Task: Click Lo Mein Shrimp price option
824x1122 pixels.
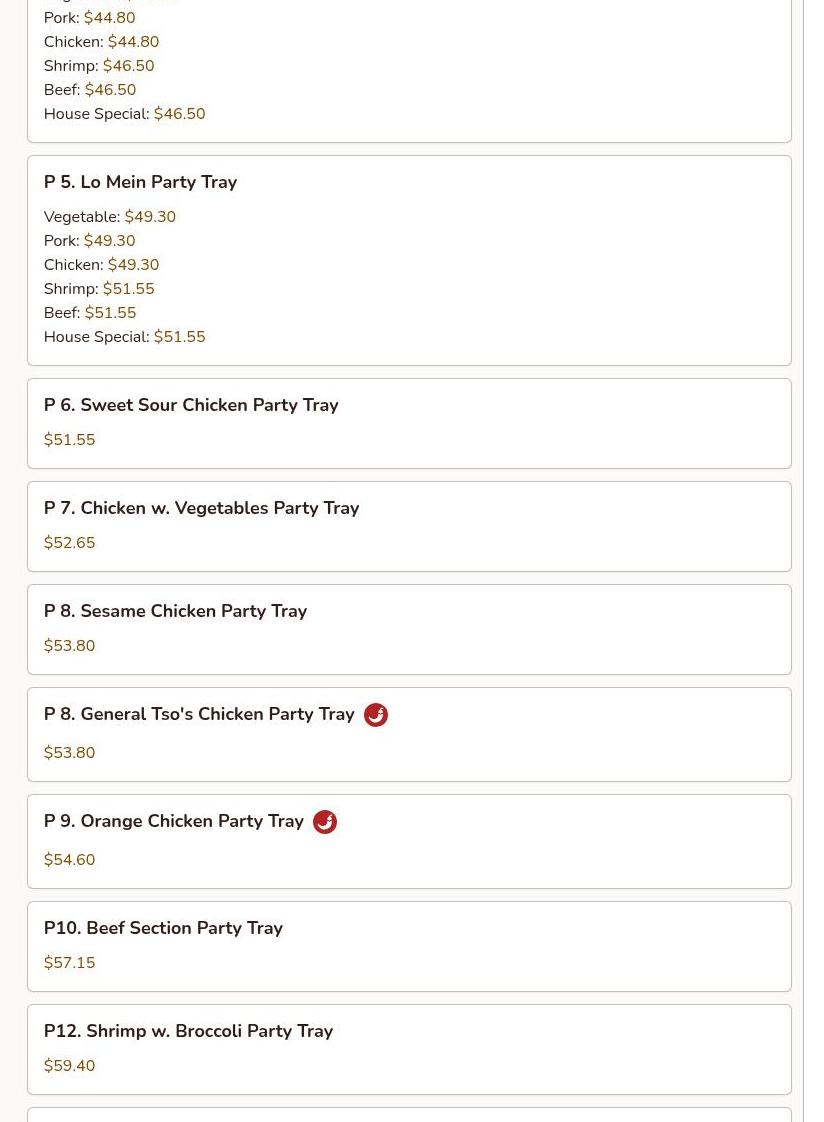Action: [128, 289]
